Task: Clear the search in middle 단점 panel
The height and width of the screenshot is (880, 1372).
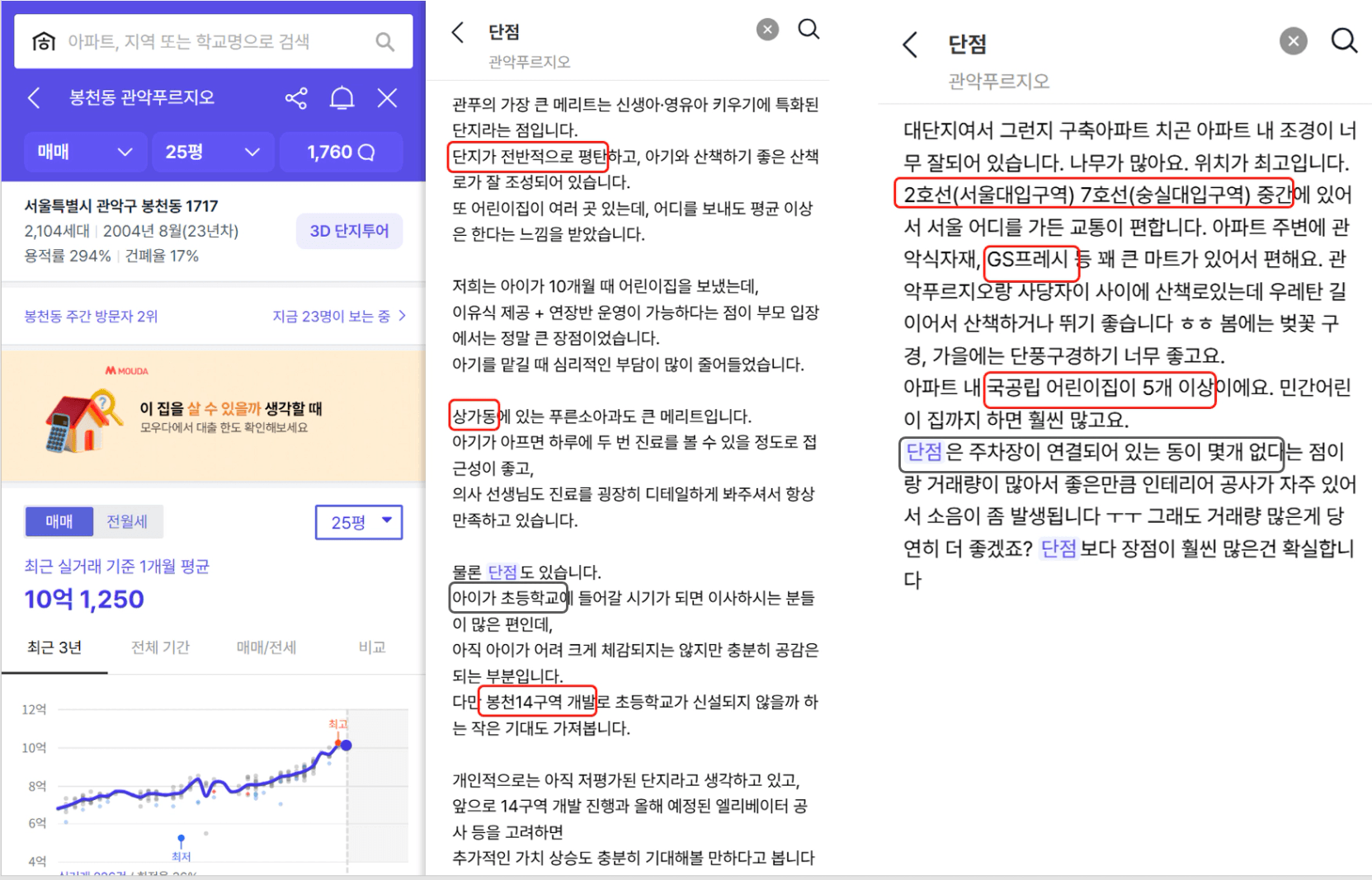Action: pyautogui.click(x=767, y=31)
